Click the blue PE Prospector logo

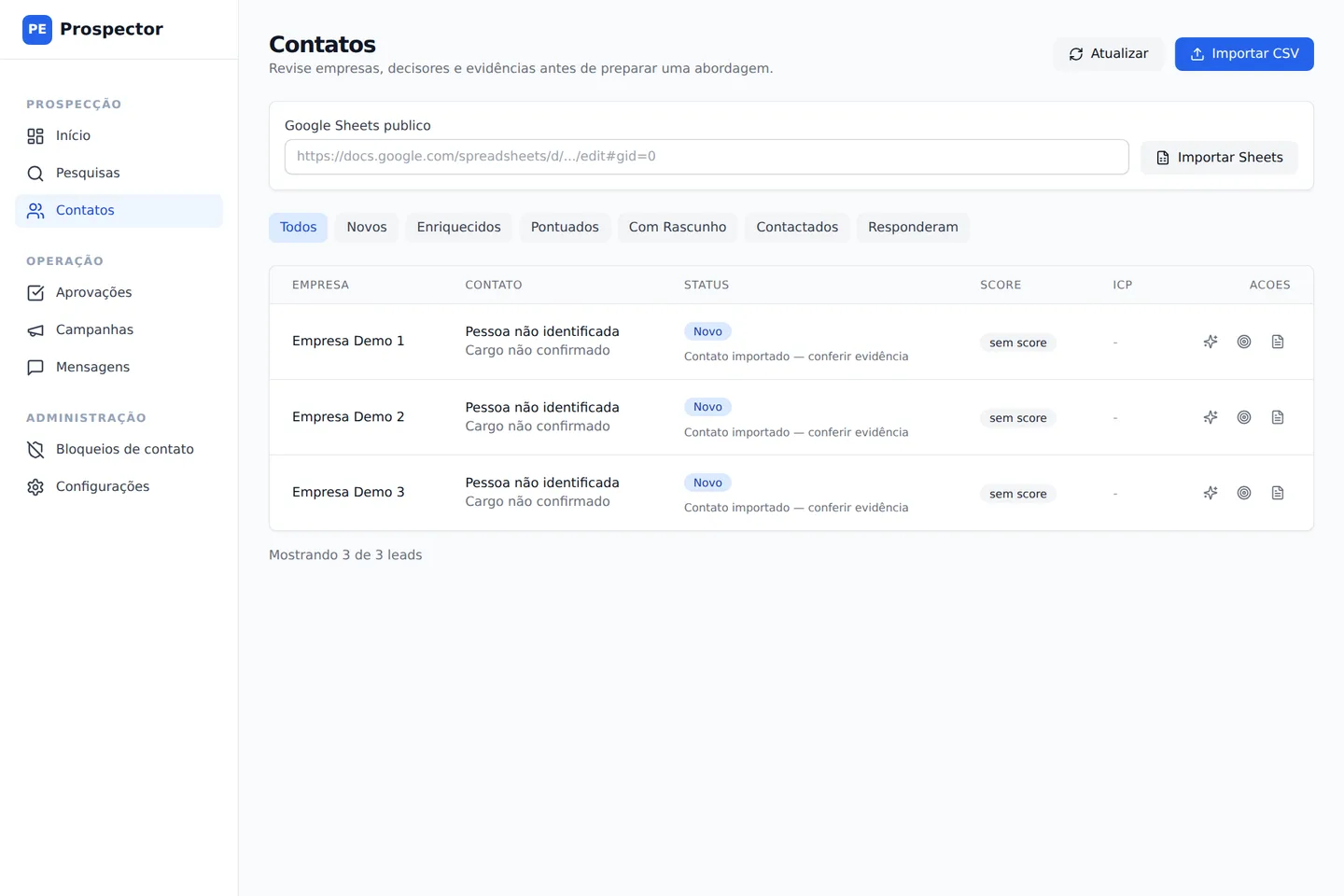[37, 30]
